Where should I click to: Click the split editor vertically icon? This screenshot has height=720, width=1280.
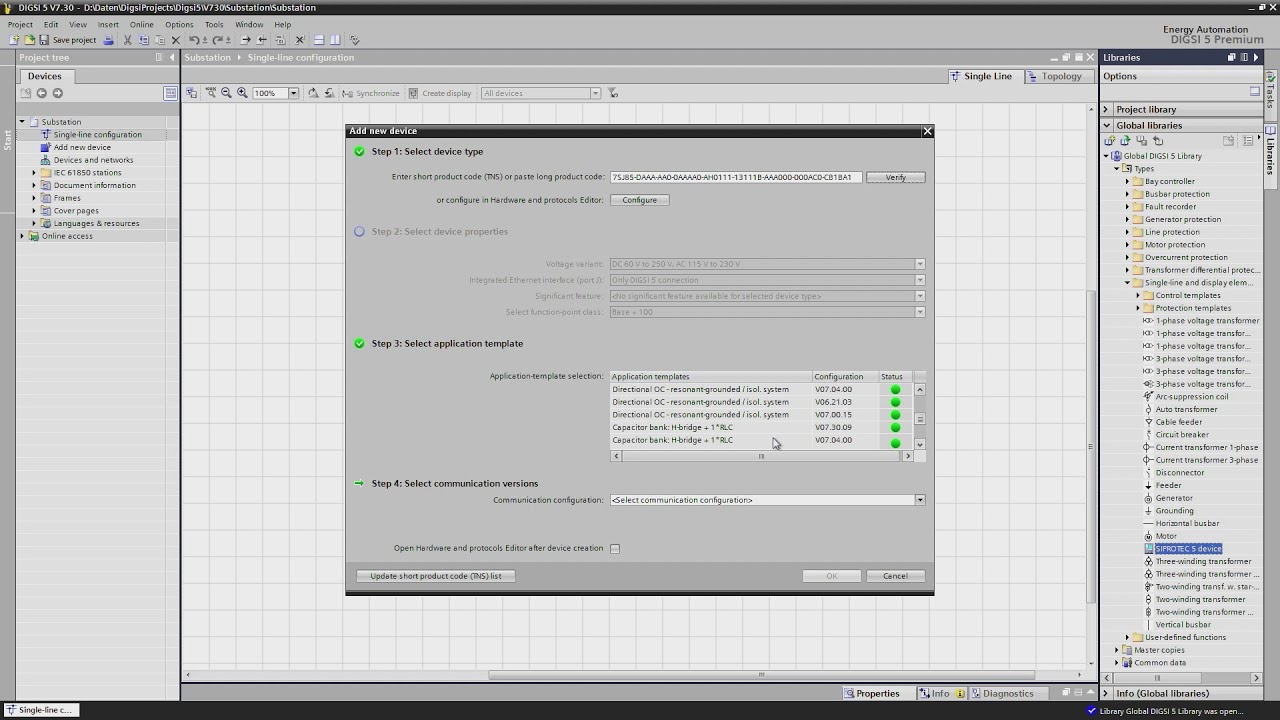tap(335, 40)
